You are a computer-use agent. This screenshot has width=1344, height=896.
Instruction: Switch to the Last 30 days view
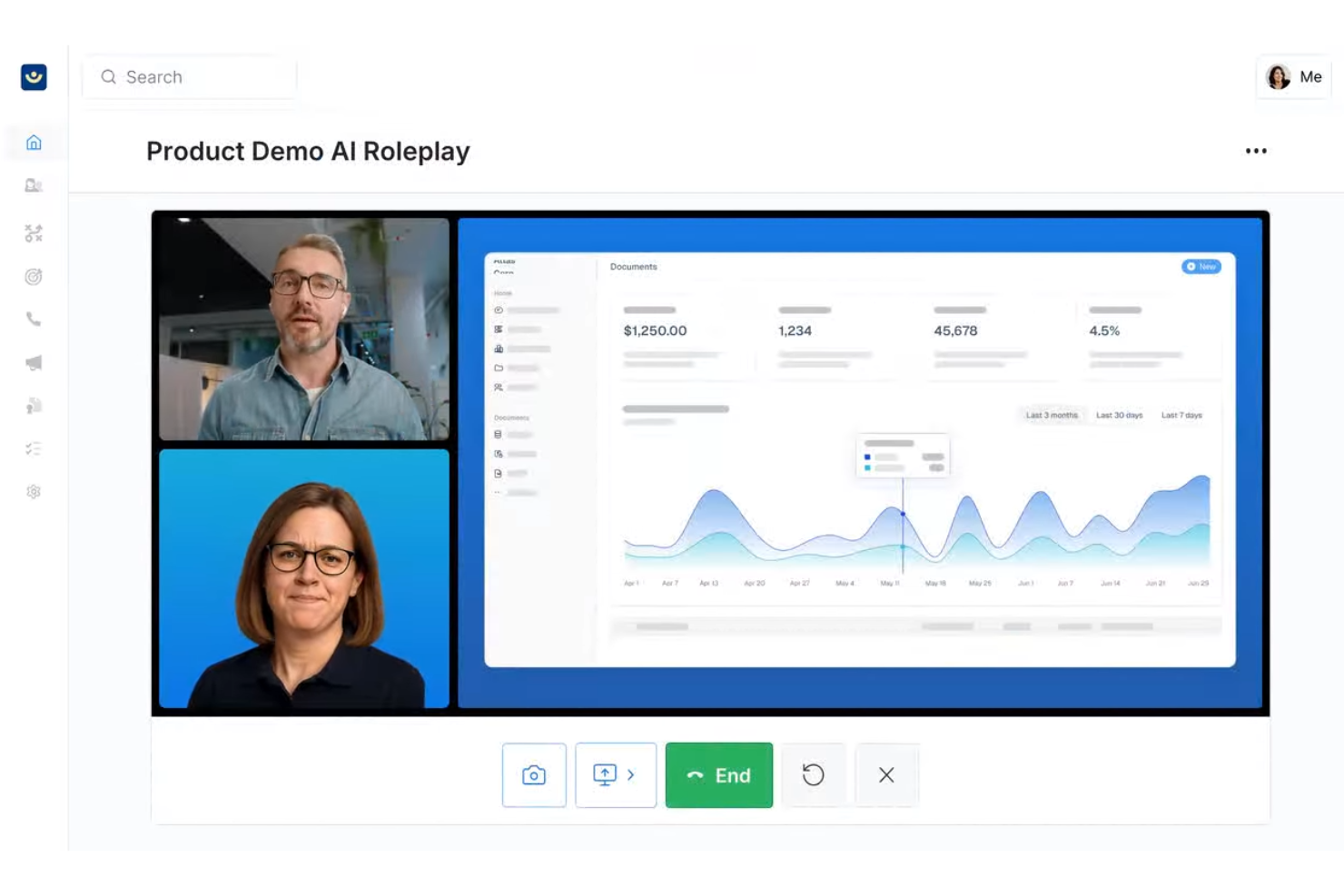pos(1119,415)
